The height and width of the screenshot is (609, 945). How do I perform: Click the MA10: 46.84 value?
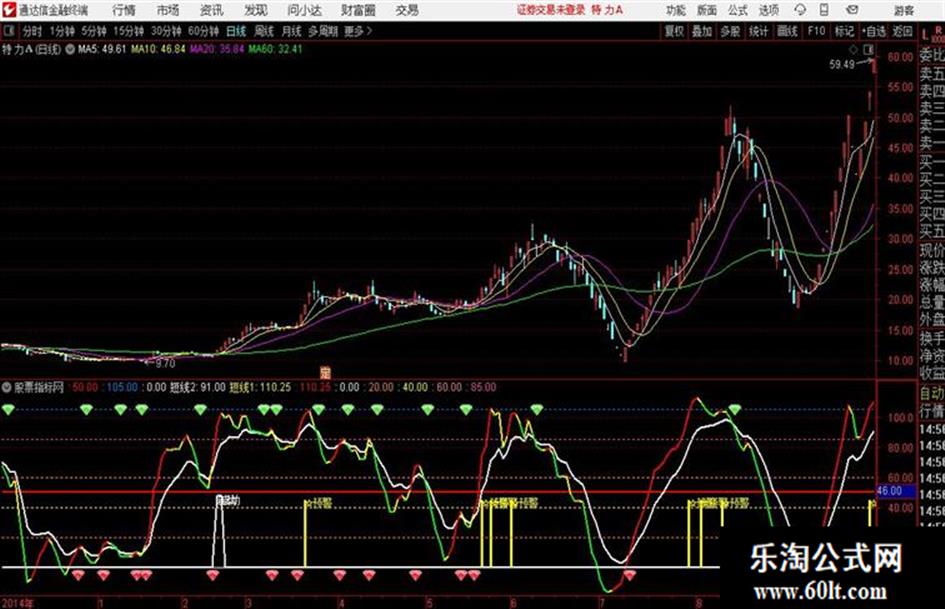(x=158, y=49)
